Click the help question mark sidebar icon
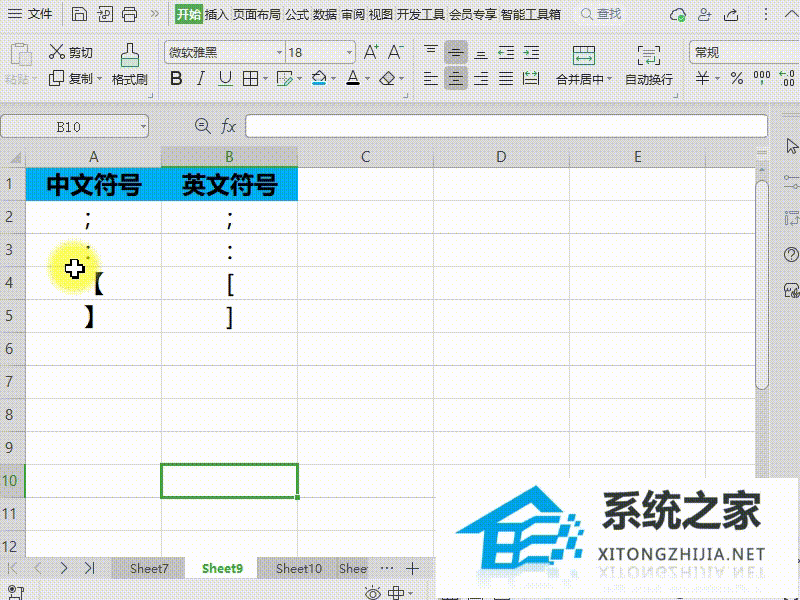Image resolution: width=800 pixels, height=600 pixels. click(x=791, y=254)
